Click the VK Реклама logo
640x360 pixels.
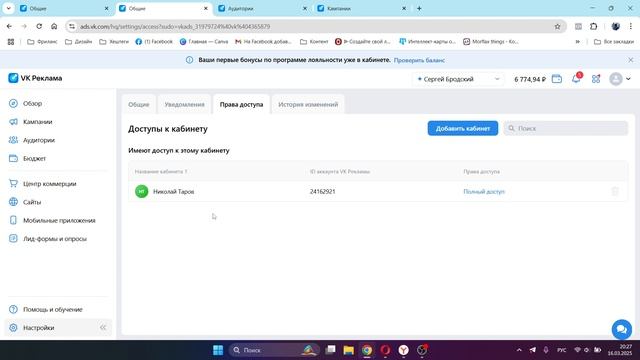[x=35, y=78]
